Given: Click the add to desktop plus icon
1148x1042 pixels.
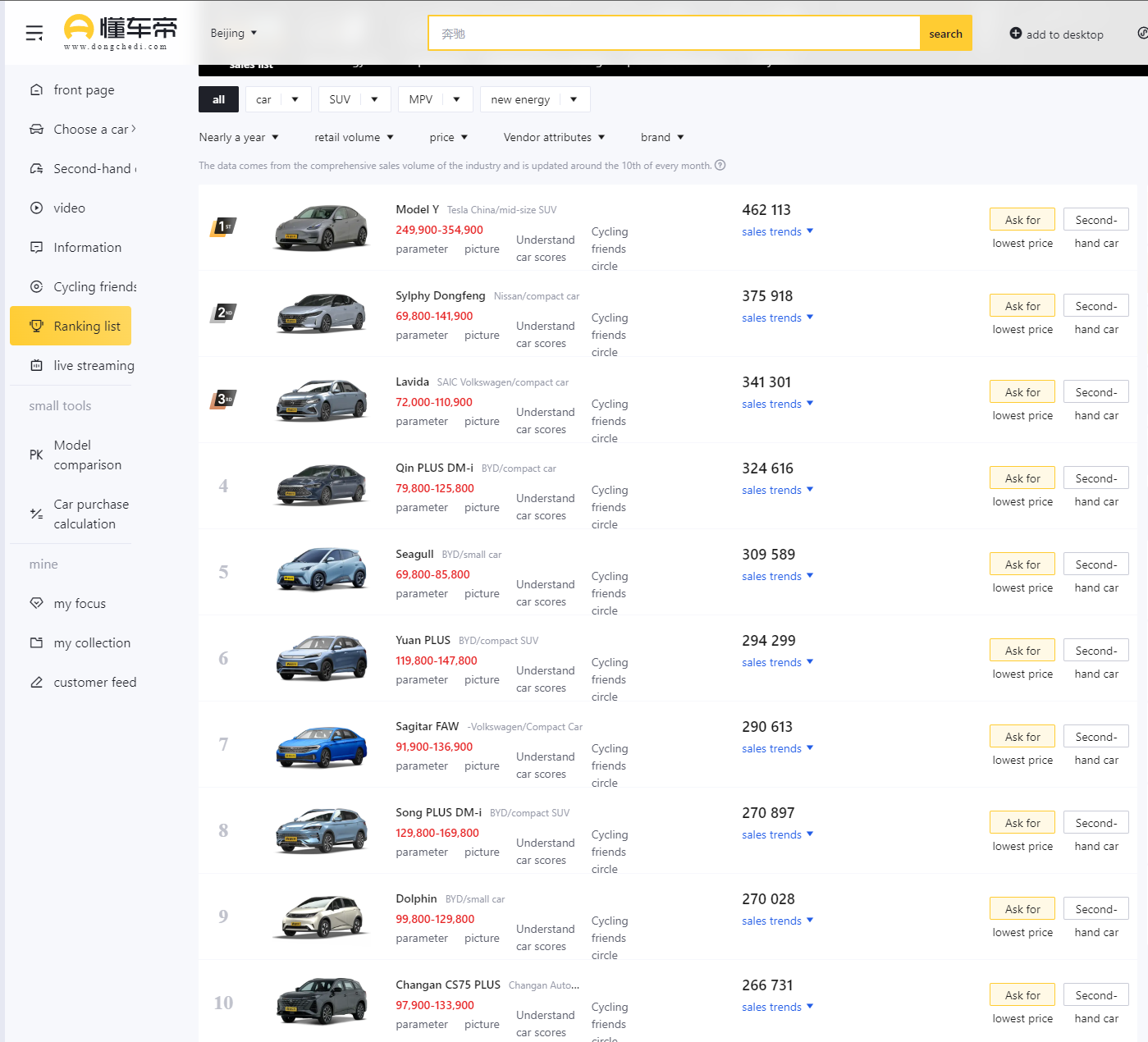Looking at the screenshot, I should pos(1016,33).
